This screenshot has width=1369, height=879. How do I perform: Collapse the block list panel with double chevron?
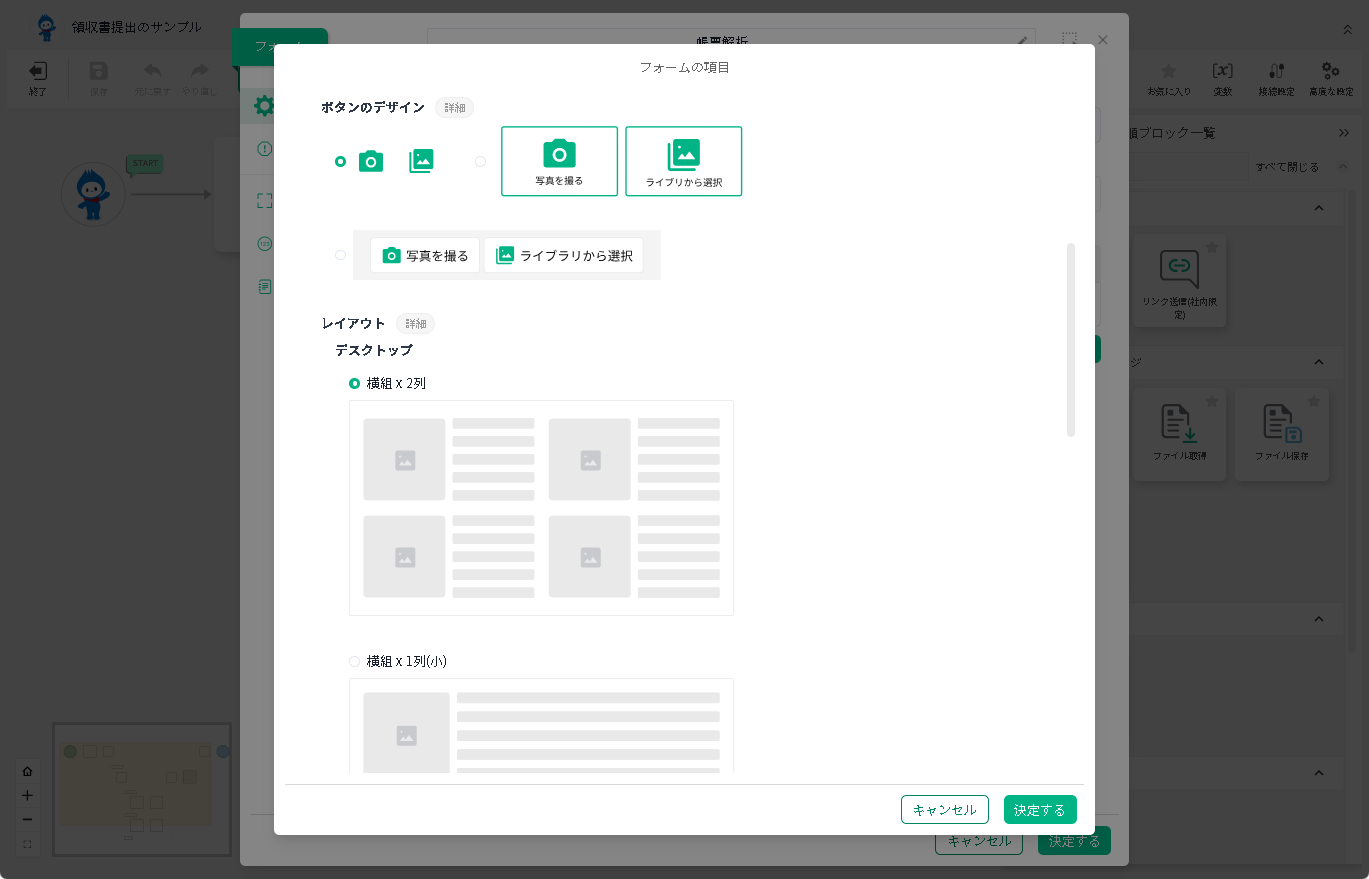(x=1343, y=133)
